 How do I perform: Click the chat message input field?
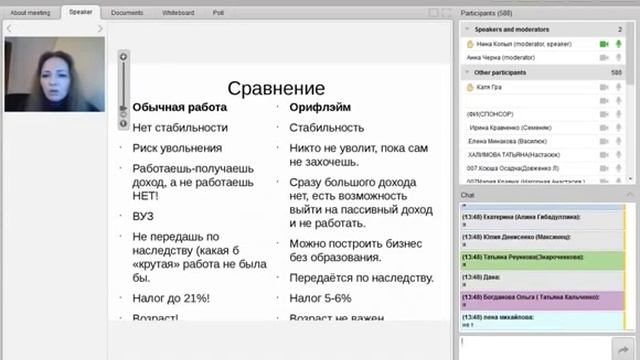[535, 348]
